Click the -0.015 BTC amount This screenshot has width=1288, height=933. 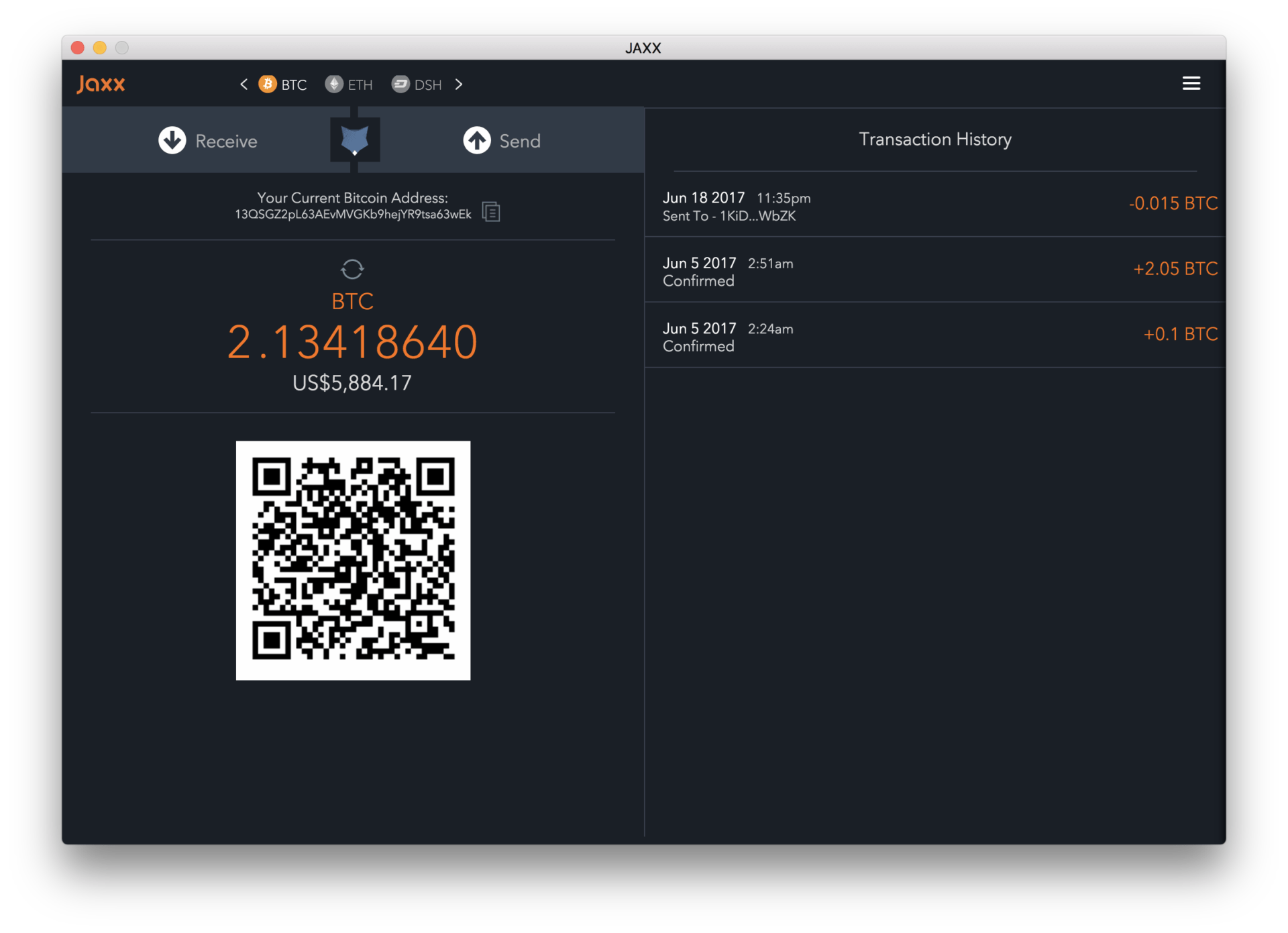[1173, 203]
